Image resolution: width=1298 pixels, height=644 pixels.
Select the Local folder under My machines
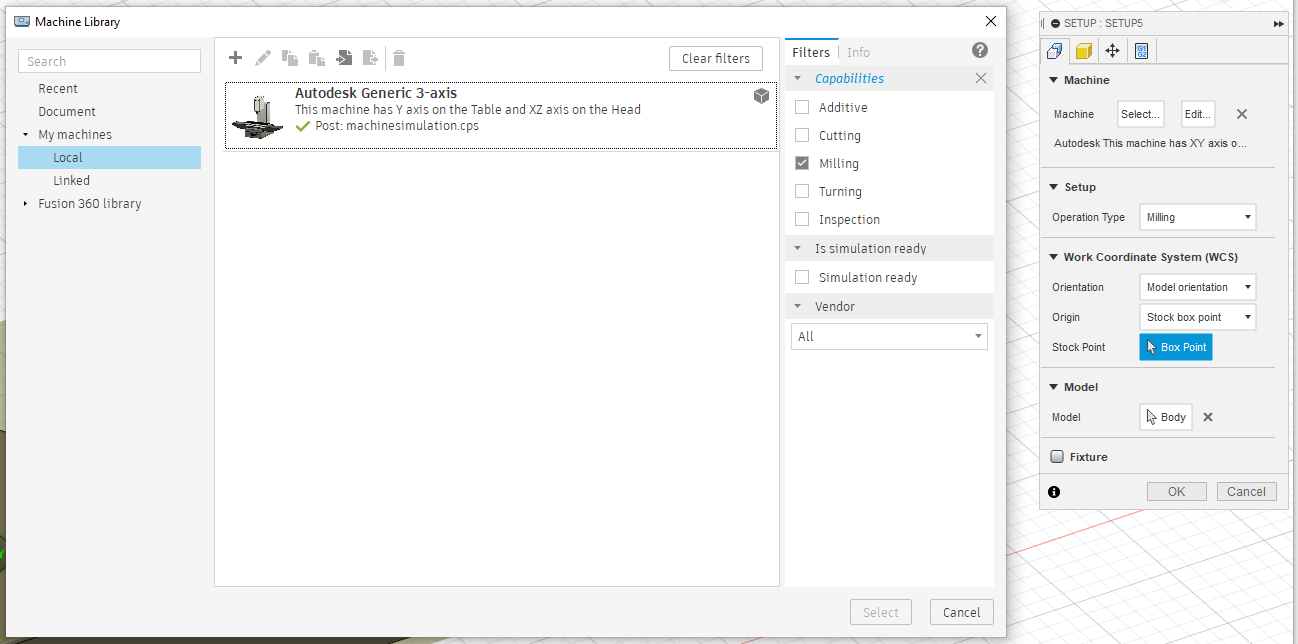tap(110, 158)
